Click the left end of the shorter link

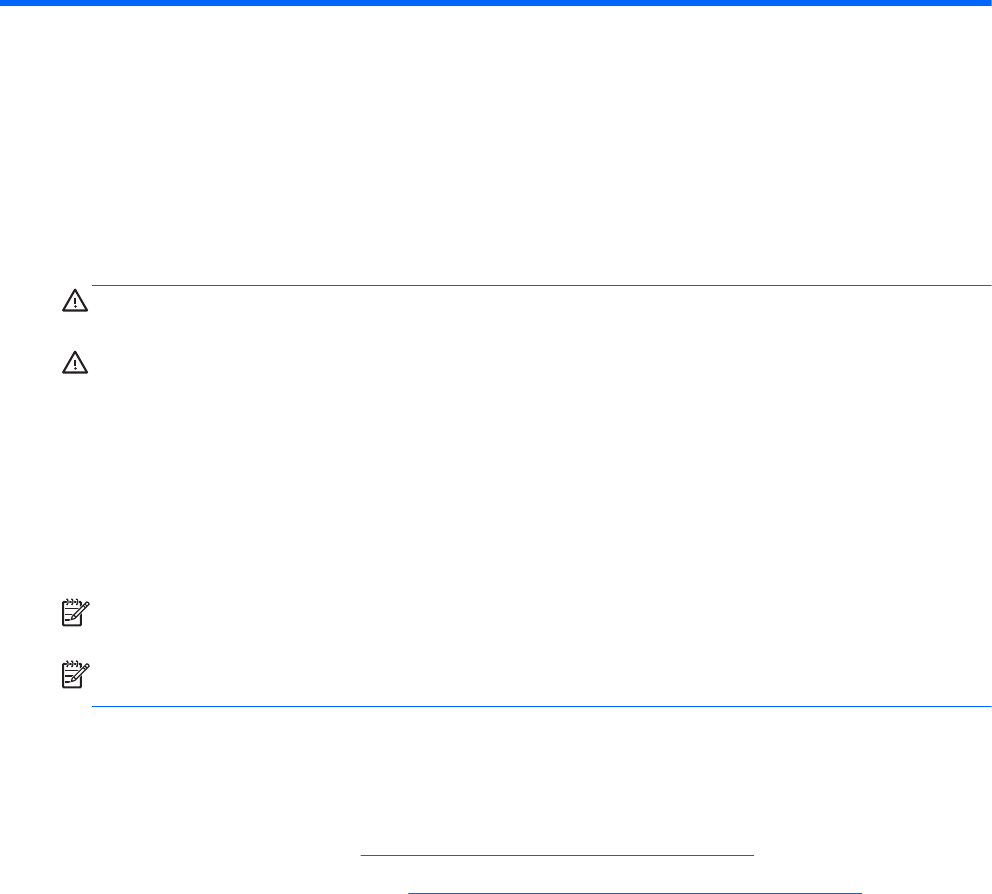(x=364, y=827)
